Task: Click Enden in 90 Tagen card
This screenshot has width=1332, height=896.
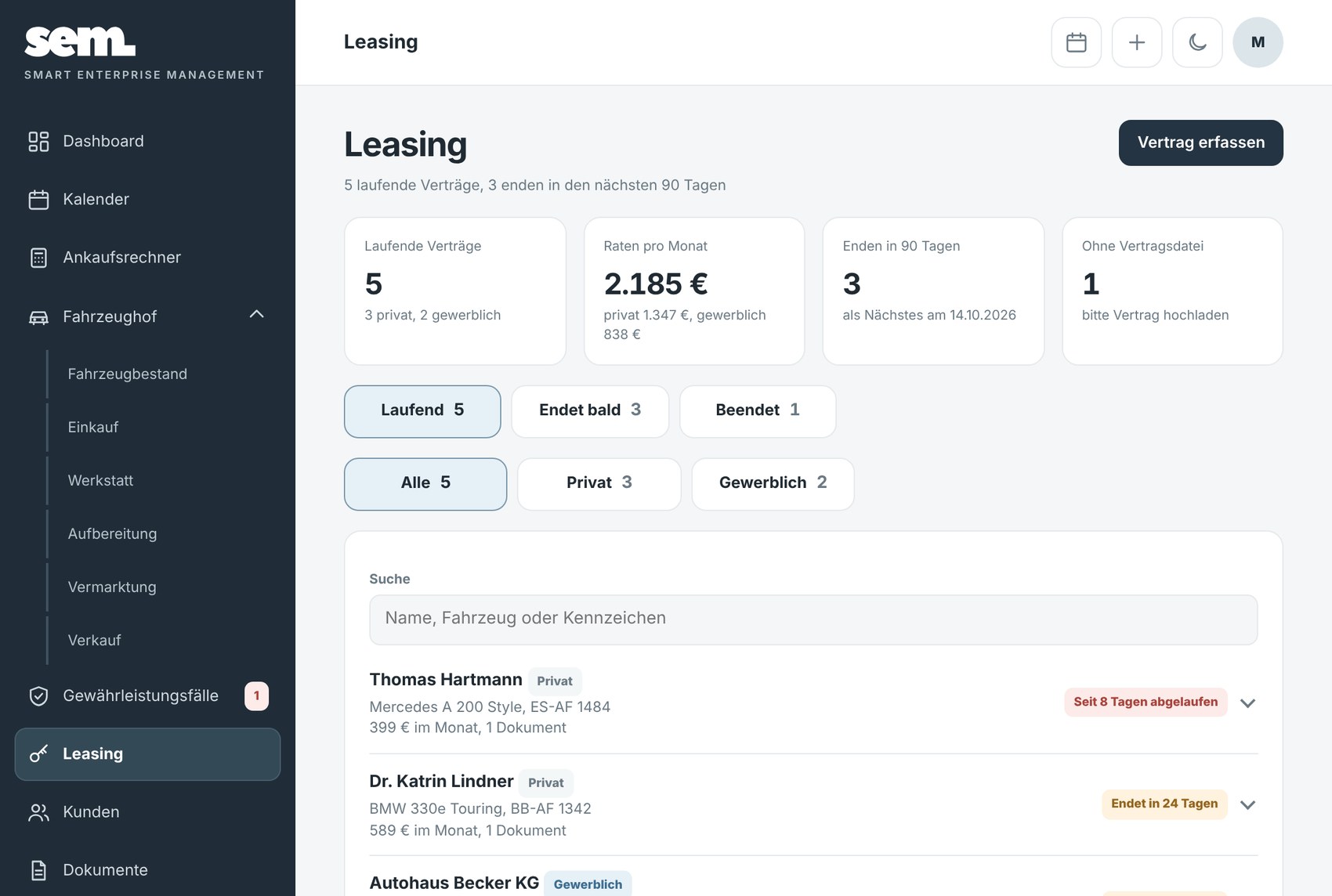Action: coord(933,291)
